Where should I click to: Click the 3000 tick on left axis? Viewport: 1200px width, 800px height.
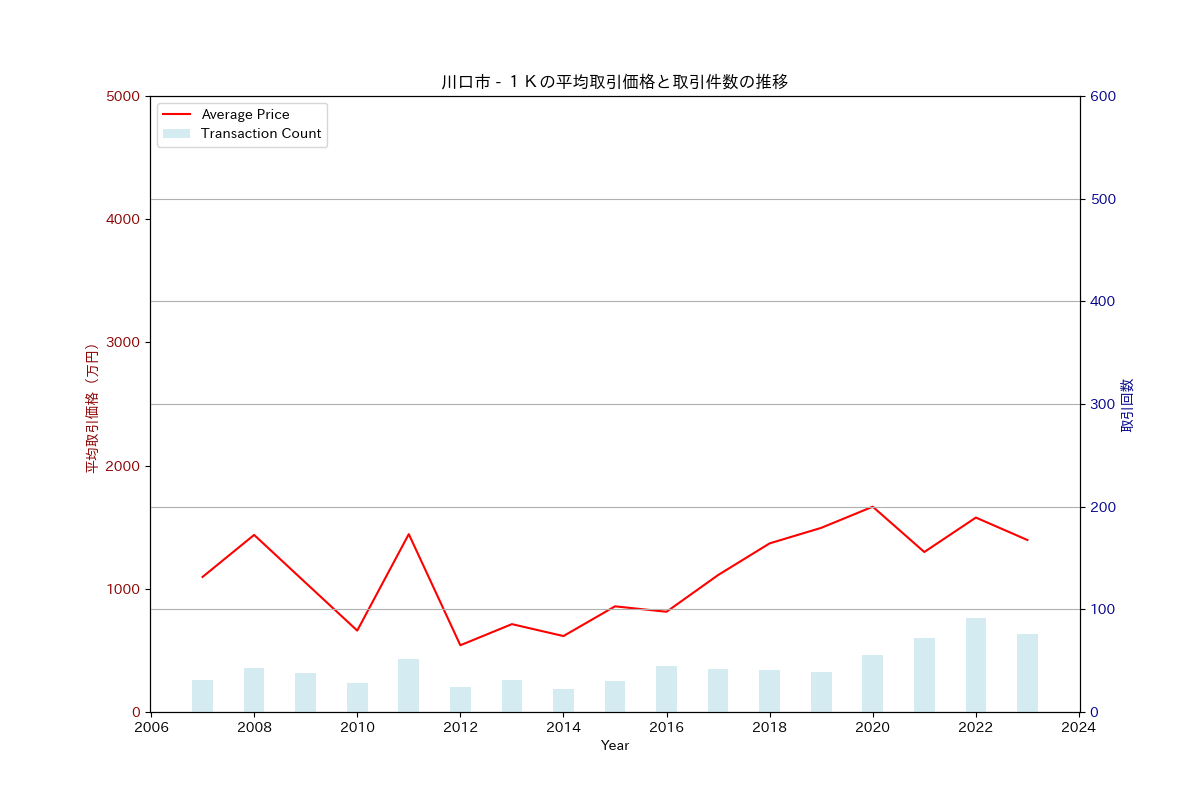[125, 342]
